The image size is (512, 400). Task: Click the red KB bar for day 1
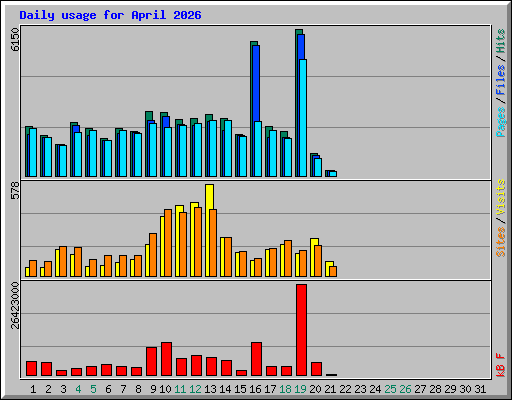[31, 369]
